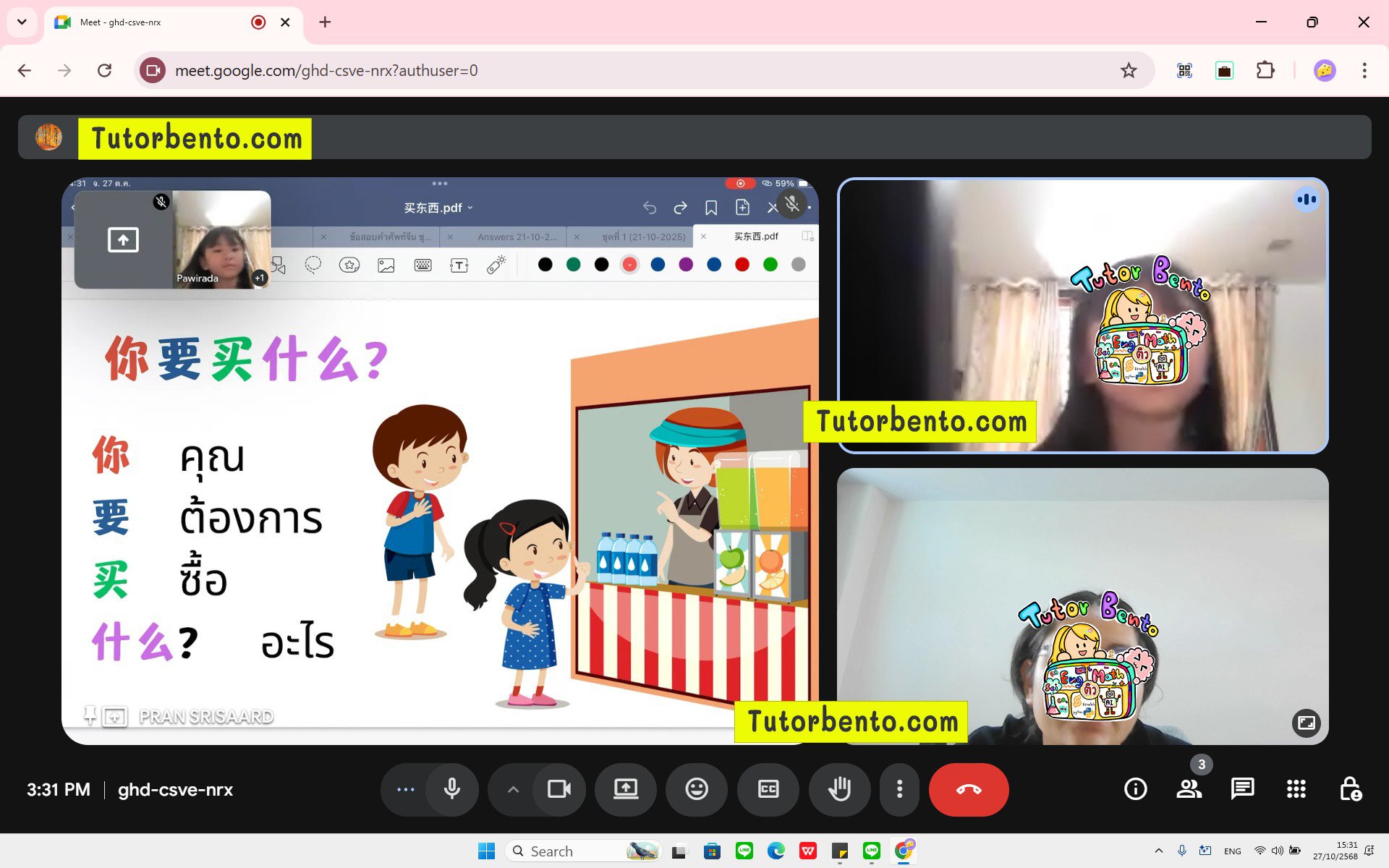Turn off the camera
The width and height of the screenshot is (1389, 868).
click(561, 790)
